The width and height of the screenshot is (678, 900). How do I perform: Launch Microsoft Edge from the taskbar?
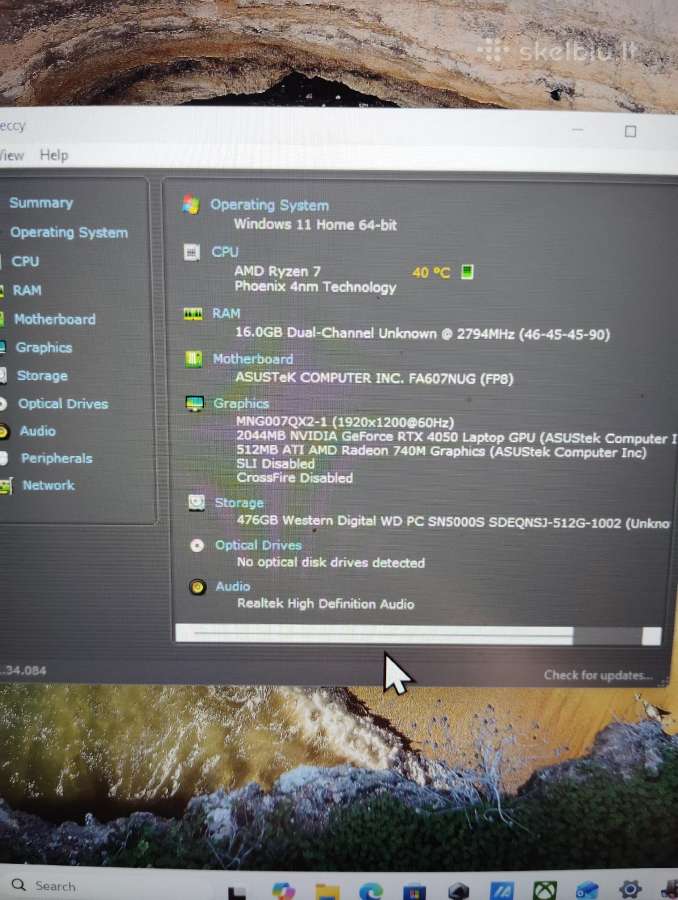pos(371,891)
